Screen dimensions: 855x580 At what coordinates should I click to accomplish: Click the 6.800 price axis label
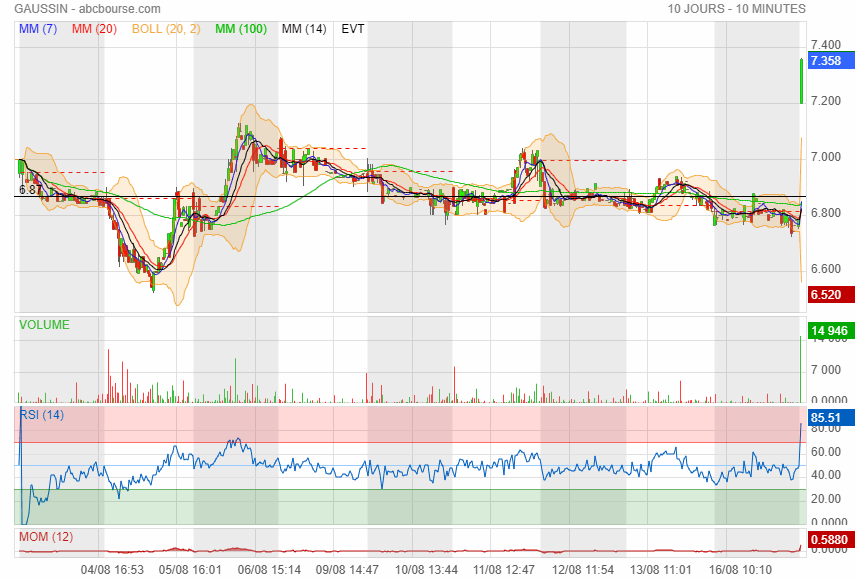[x=826, y=213]
